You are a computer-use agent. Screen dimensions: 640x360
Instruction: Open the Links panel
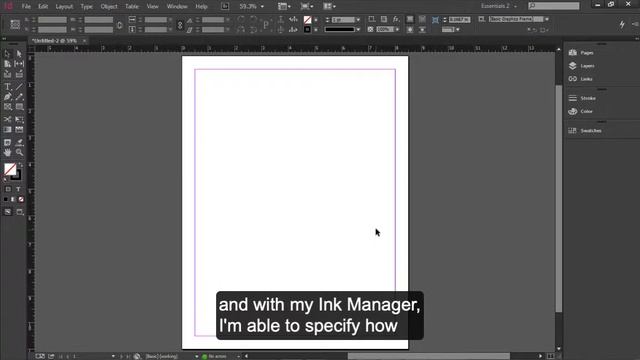coord(586,79)
